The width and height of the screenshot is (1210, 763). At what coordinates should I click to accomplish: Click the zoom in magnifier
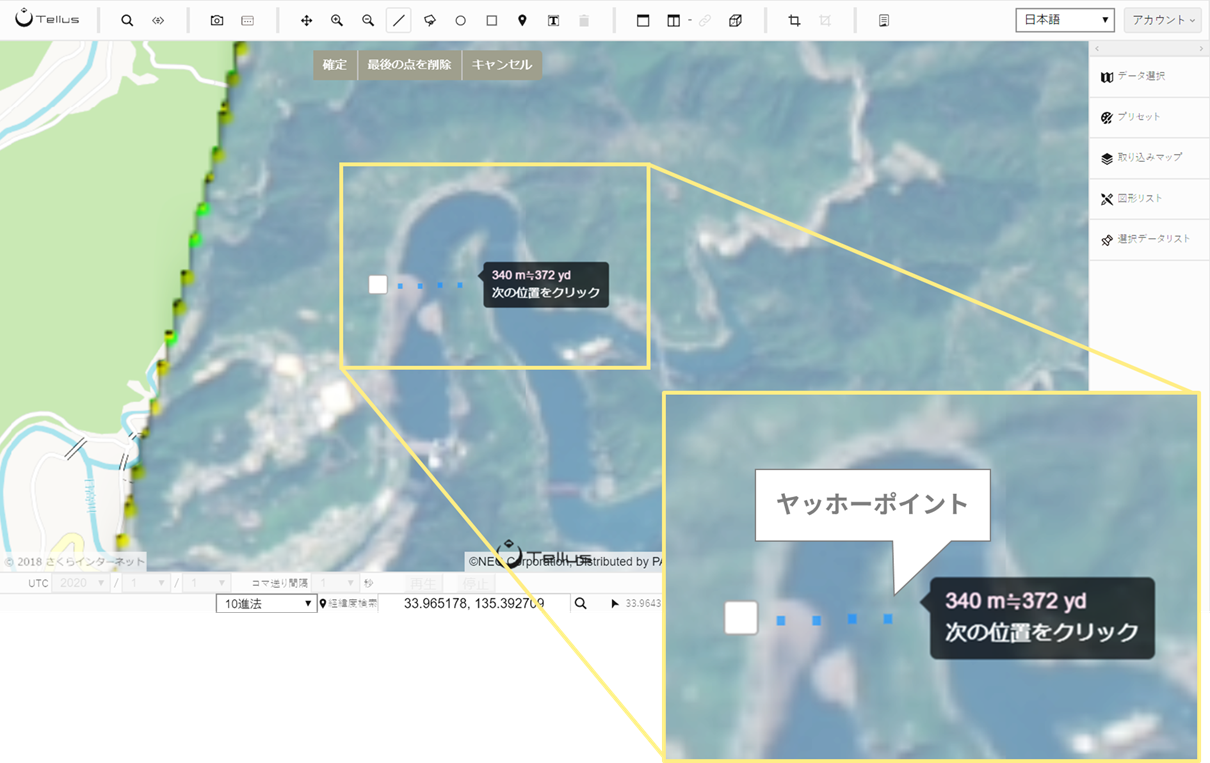337,20
